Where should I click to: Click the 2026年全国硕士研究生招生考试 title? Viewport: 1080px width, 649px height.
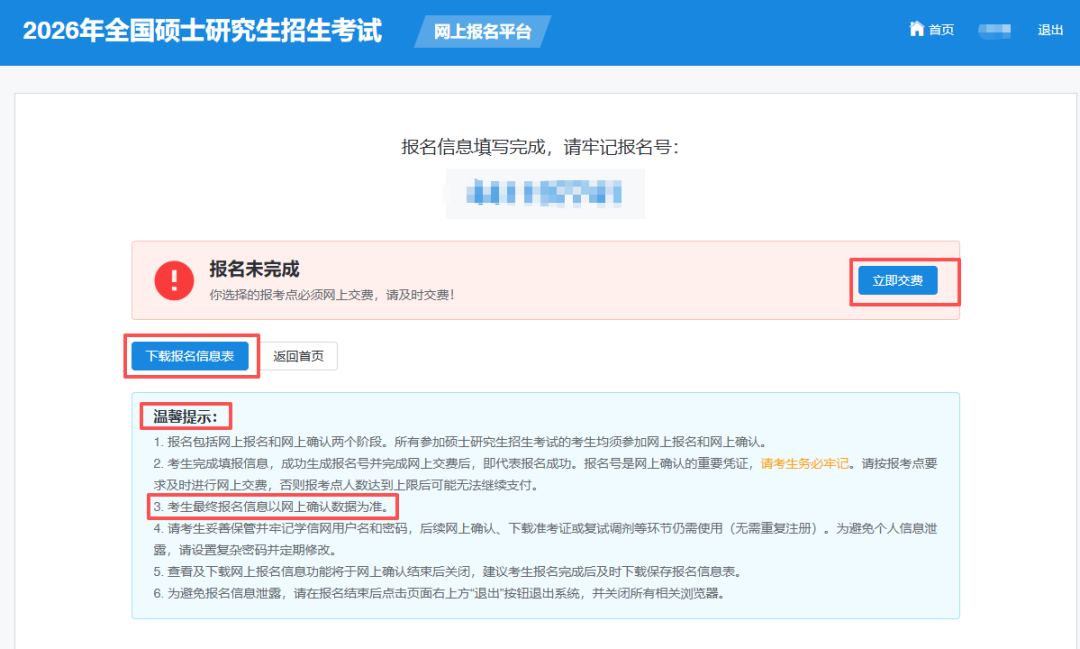click(x=202, y=30)
